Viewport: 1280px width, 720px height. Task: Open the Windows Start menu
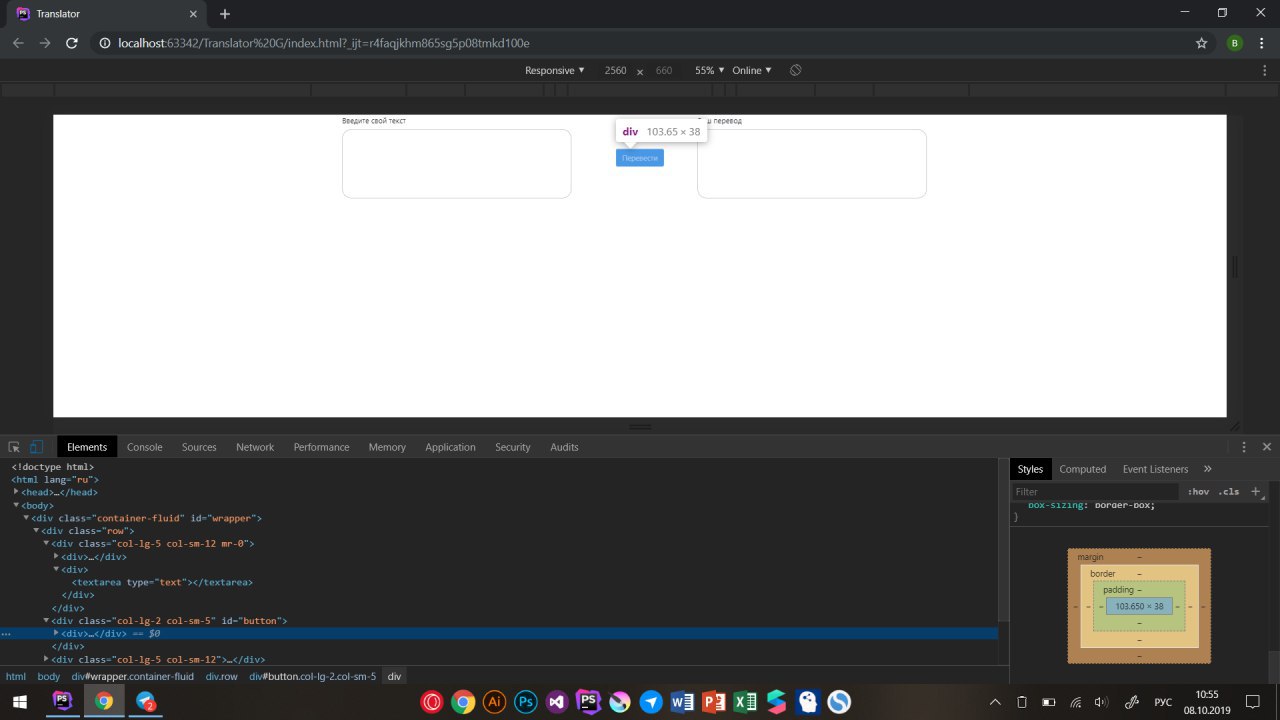click(22, 701)
